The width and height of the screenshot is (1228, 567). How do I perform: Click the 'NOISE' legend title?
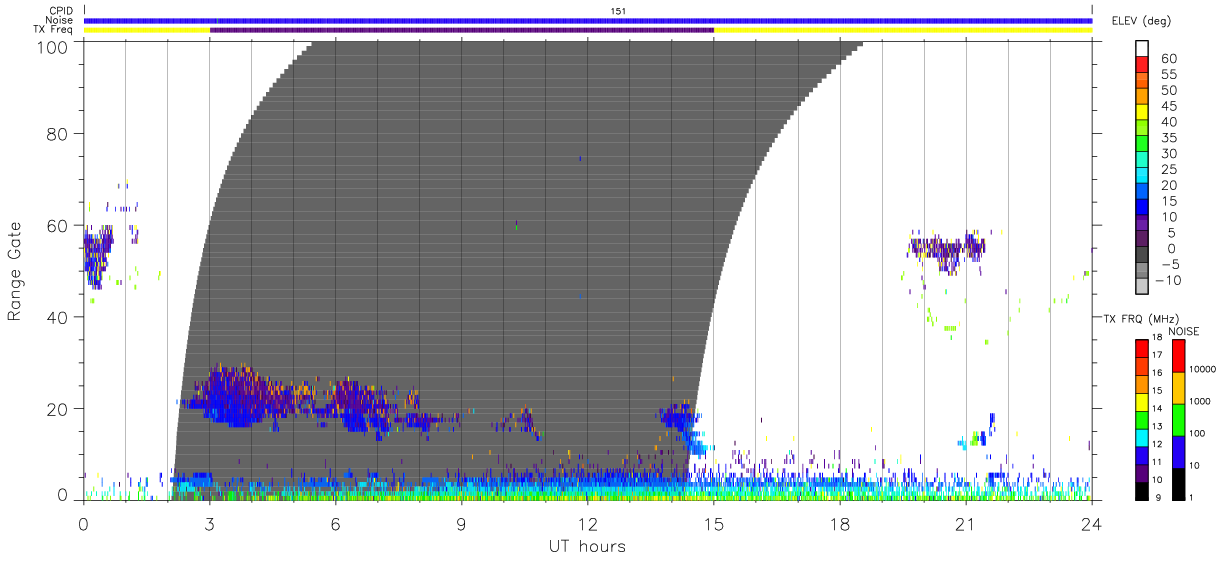pyautogui.click(x=1183, y=331)
